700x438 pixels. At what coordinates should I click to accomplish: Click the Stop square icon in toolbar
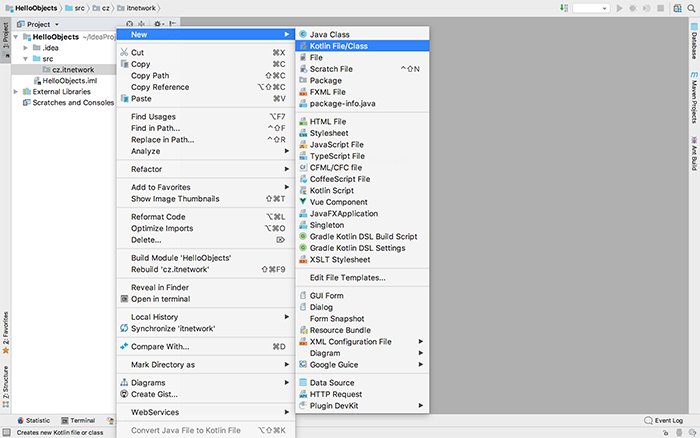pyautogui.click(x=660, y=8)
